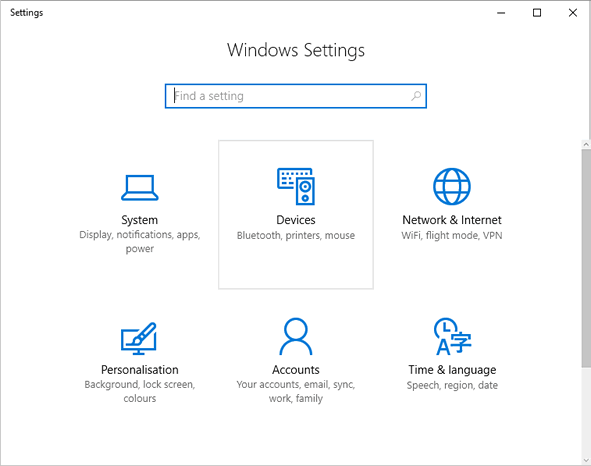Screen dimensions: 591x466
Task: Minimize the Settings window
Action: 501,13
